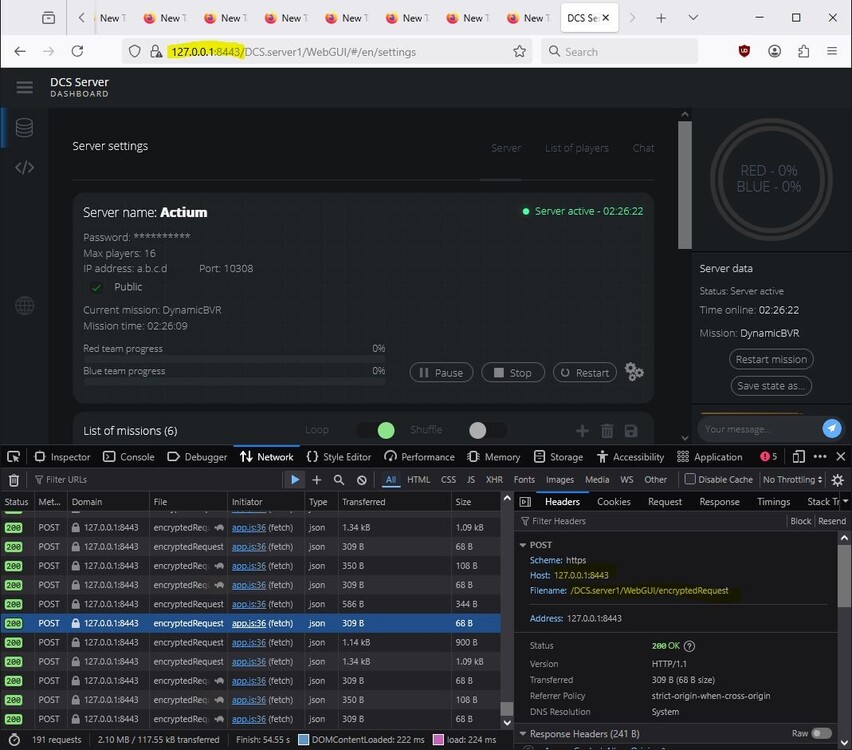Toggle the Shuffle missions switch

coord(486,430)
